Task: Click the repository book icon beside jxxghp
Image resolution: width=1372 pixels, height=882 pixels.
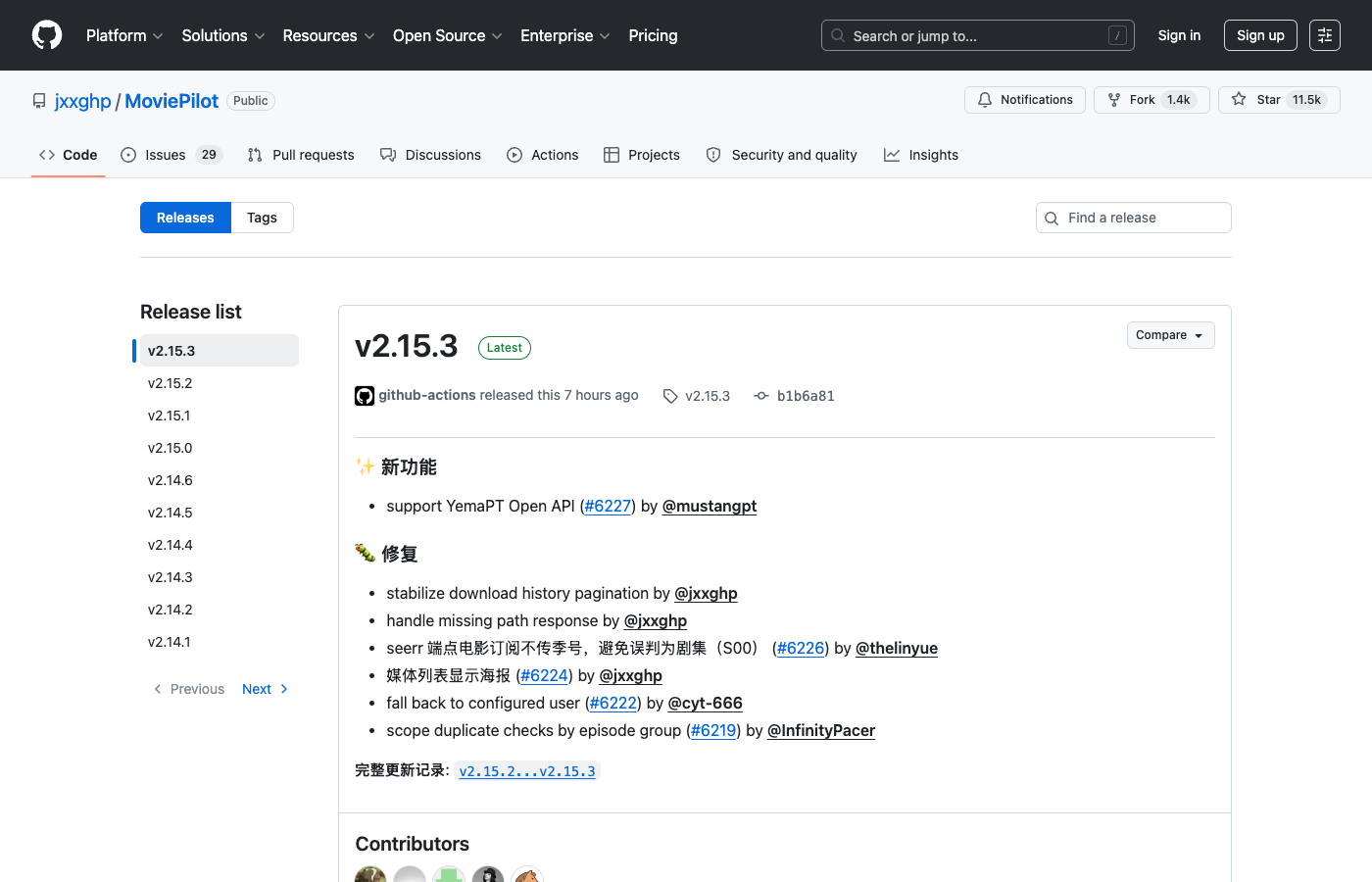Action: pos(39,101)
